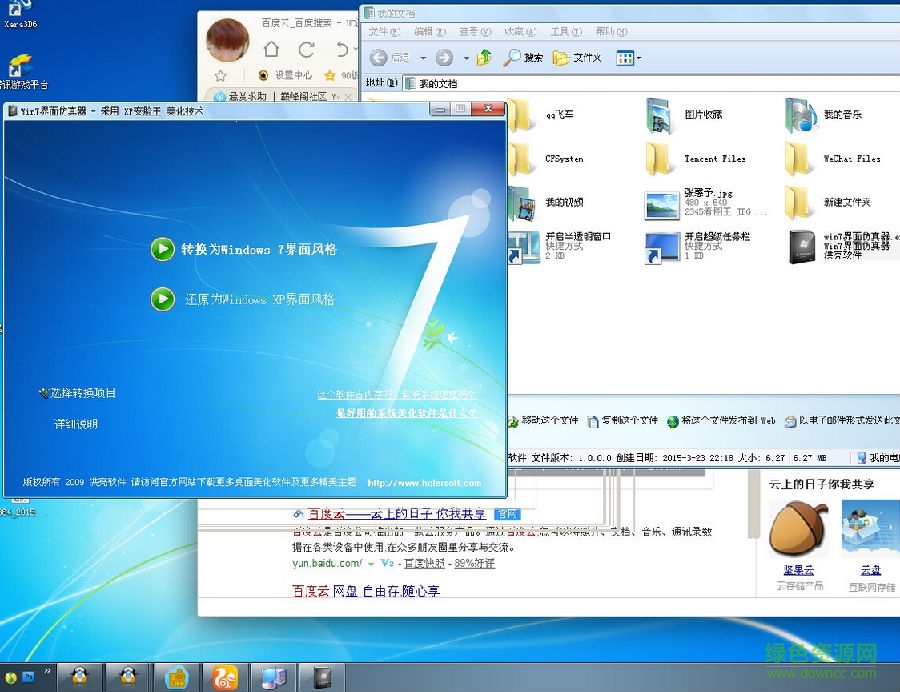Click the 复制这个文件 task icon
Viewport: 900px width, 692px height.
point(592,419)
